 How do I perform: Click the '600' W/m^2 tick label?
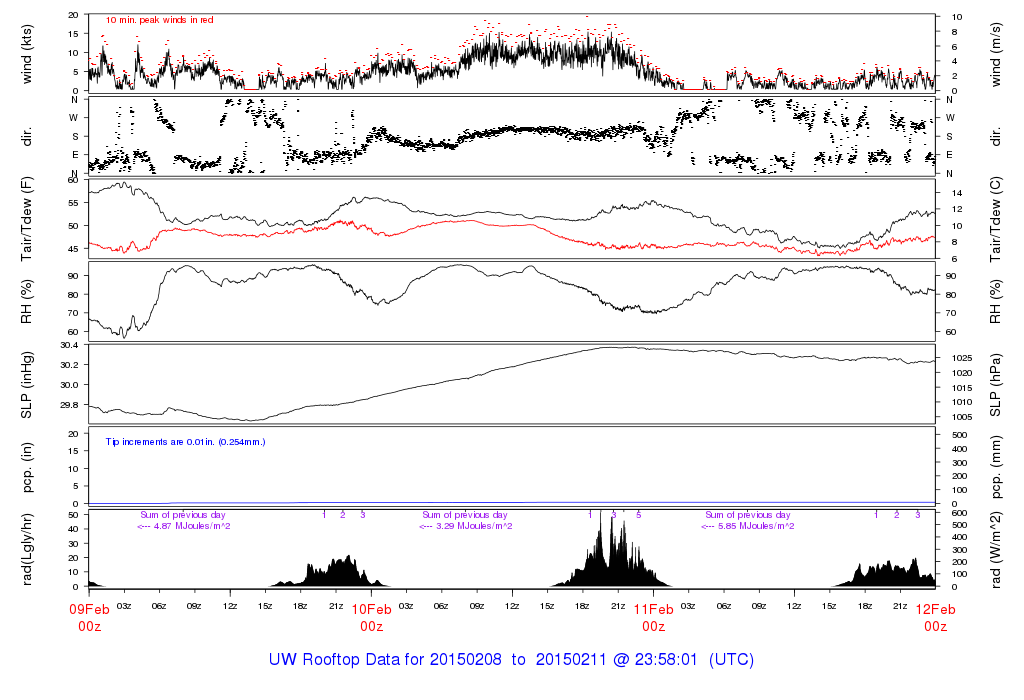(959, 514)
